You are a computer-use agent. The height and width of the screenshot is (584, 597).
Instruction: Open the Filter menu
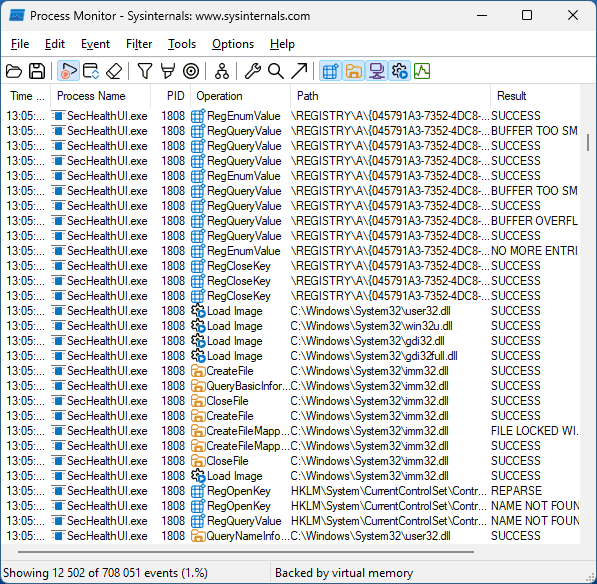(x=139, y=44)
